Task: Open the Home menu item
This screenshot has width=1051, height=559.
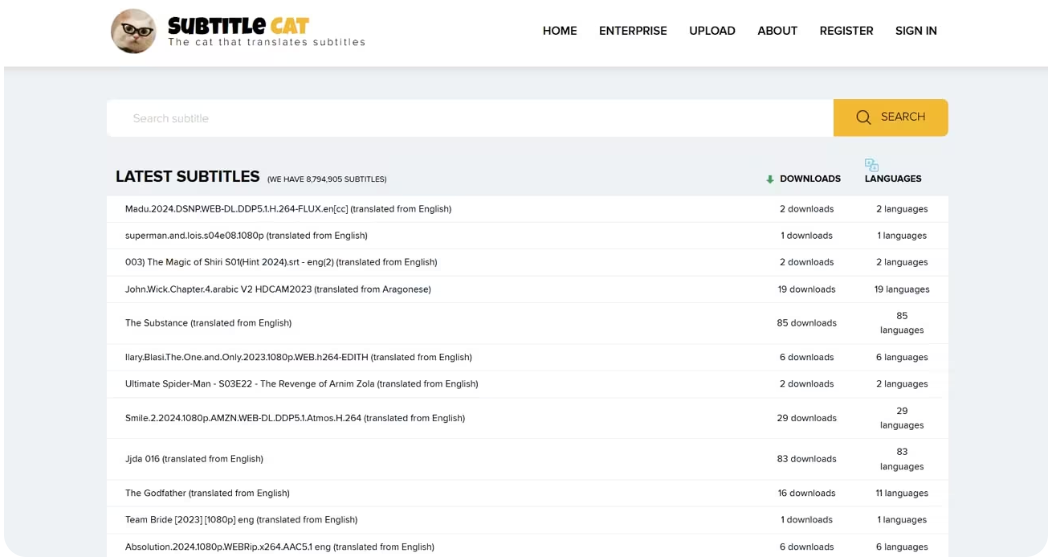Action: coord(559,31)
